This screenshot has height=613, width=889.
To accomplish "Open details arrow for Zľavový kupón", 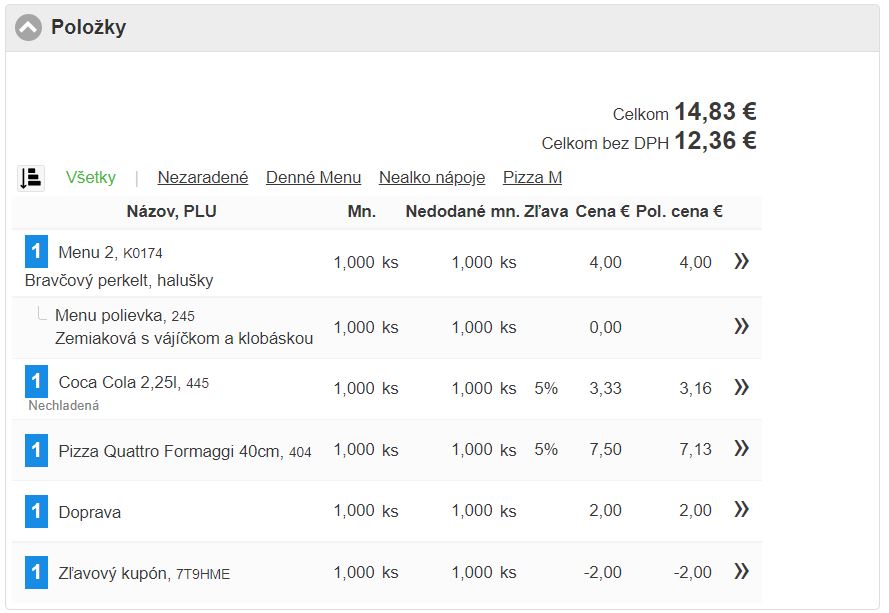I will [x=741, y=572].
